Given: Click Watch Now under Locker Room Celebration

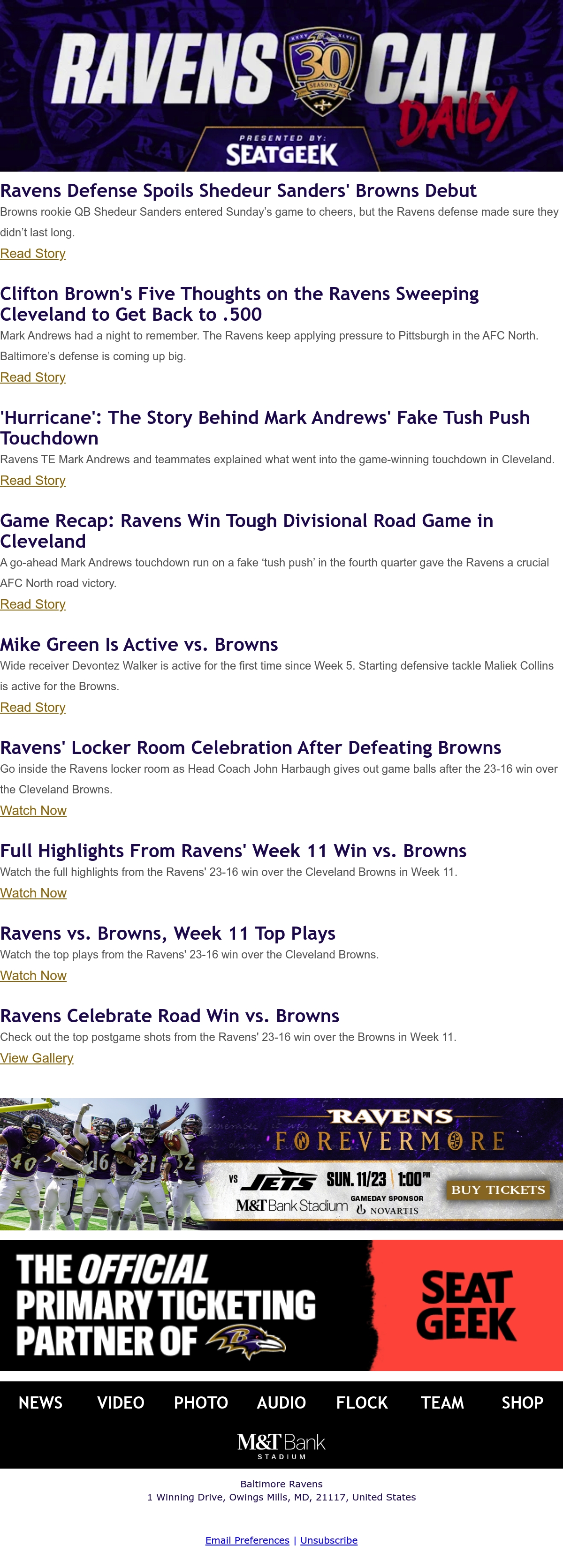Looking at the screenshot, I should click(x=33, y=810).
